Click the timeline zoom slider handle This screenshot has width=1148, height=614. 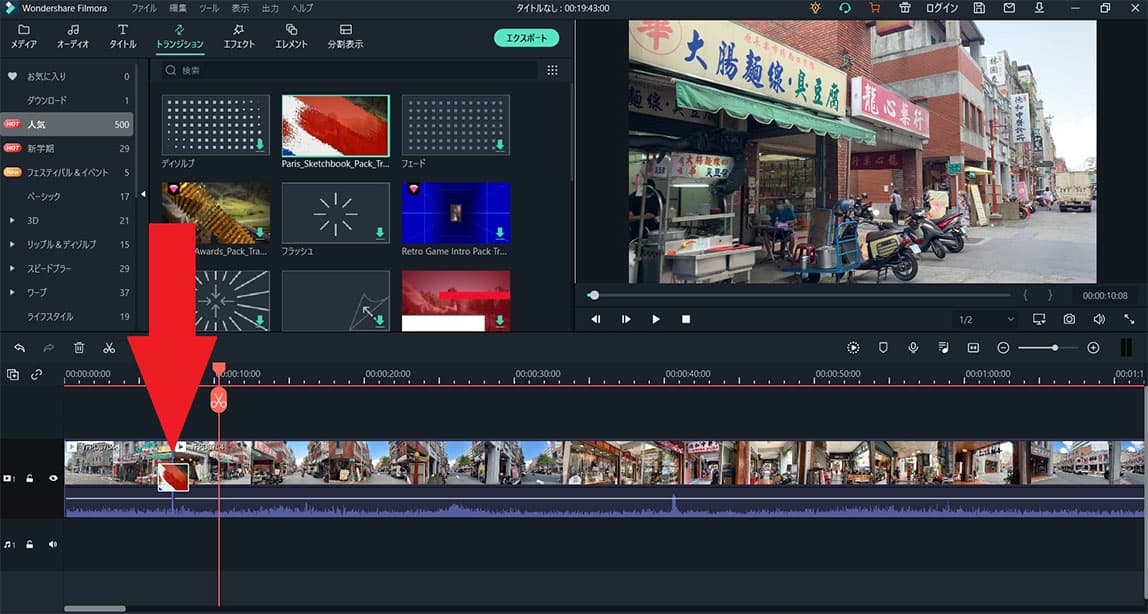pos(1054,347)
